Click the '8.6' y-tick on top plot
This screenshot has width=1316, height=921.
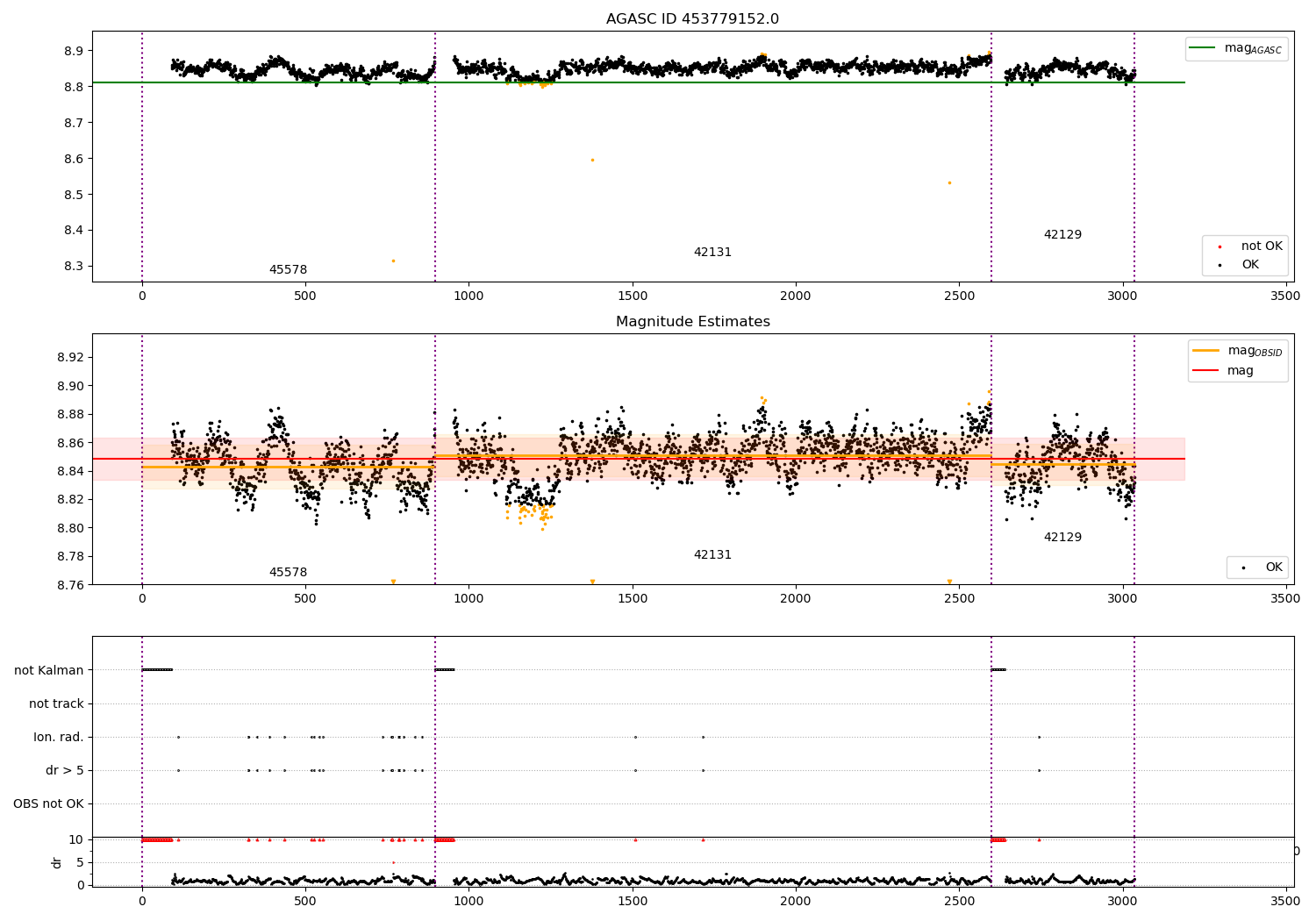tap(74, 159)
